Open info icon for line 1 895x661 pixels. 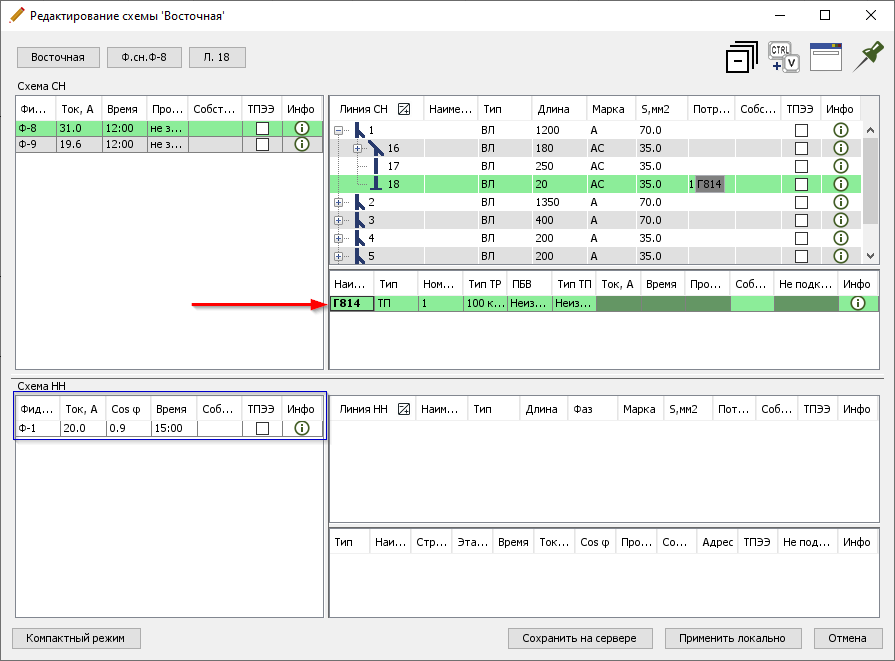(x=840, y=130)
